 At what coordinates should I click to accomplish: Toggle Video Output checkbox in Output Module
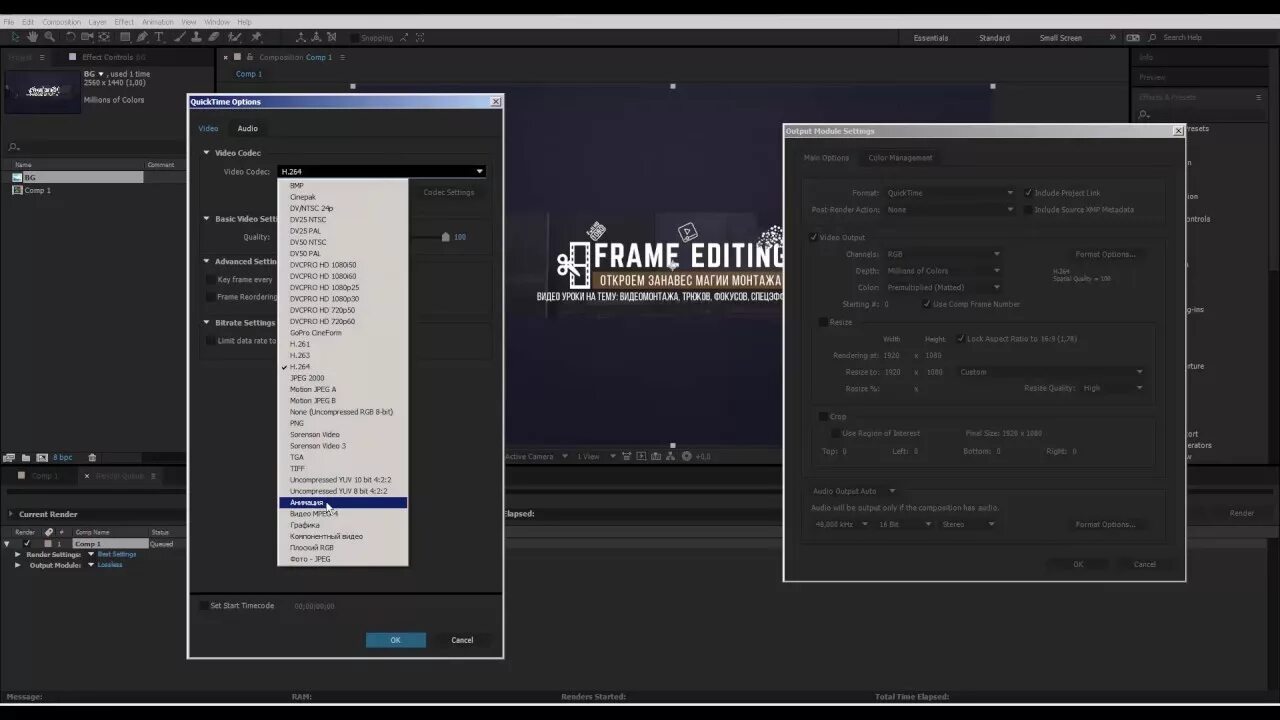point(813,237)
